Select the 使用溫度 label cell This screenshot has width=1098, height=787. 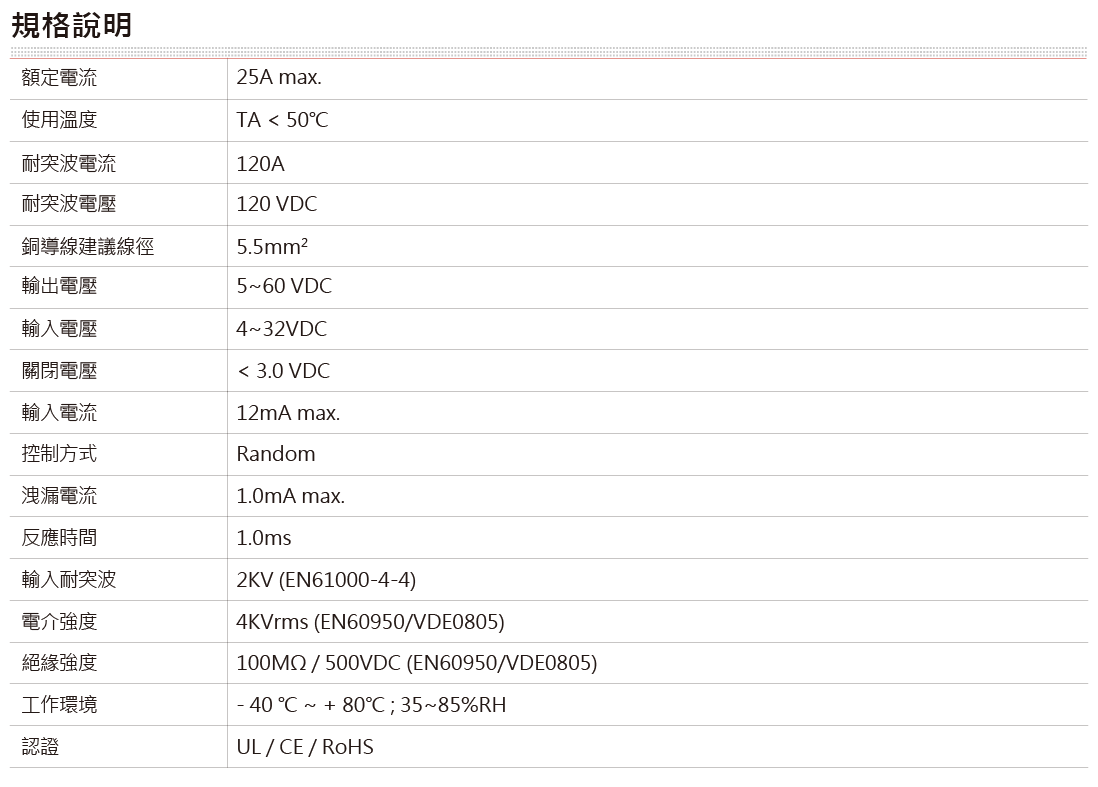(60, 120)
